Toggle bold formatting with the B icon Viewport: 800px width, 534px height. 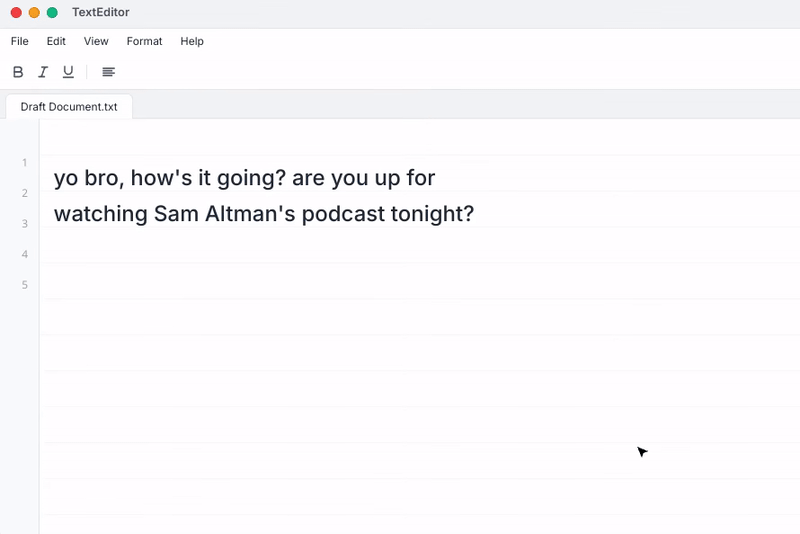coord(18,72)
